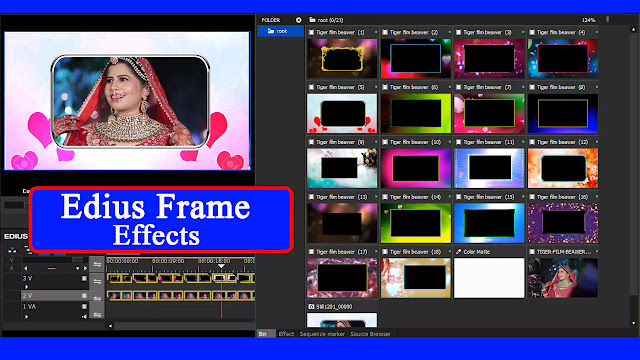Click the green status dot on Tiger film beaver (2)
Image resolution: width=640 pixels, height=360 pixels.
point(450,32)
